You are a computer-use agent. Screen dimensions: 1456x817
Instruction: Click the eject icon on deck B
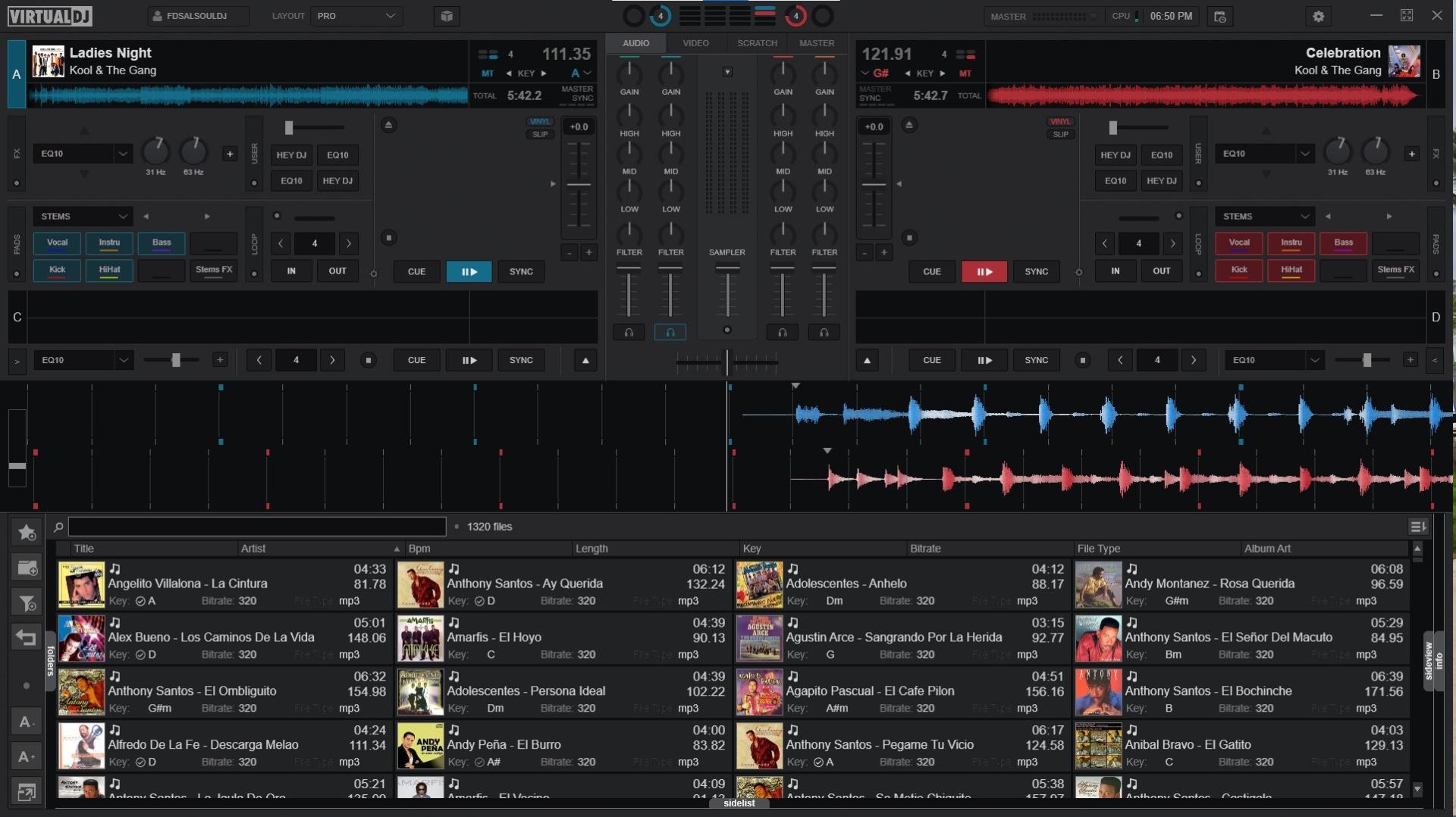coord(910,125)
